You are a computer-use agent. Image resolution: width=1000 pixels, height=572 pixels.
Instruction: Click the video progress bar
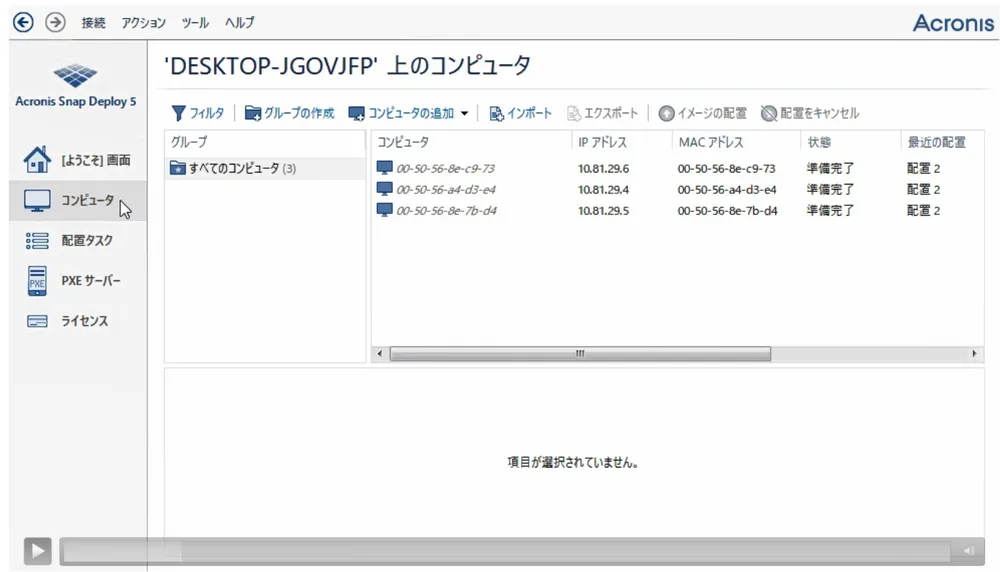(506, 551)
